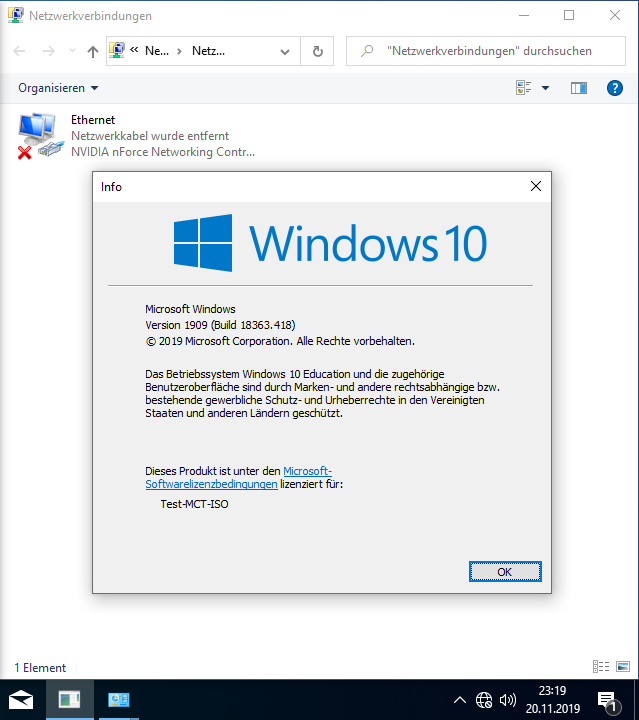Click the "Test-MCT-ISO" licensee text

click(195, 504)
